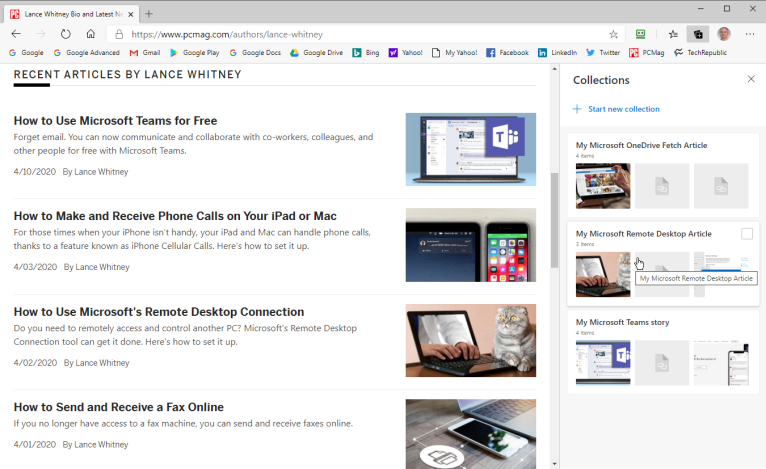Open the Google bookmark
This screenshot has height=469, width=766.
coord(26,53)
